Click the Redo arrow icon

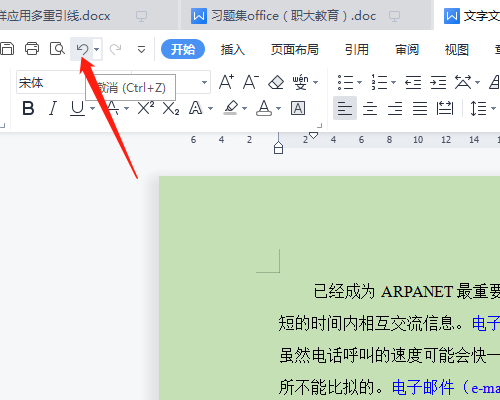[116, 49]
